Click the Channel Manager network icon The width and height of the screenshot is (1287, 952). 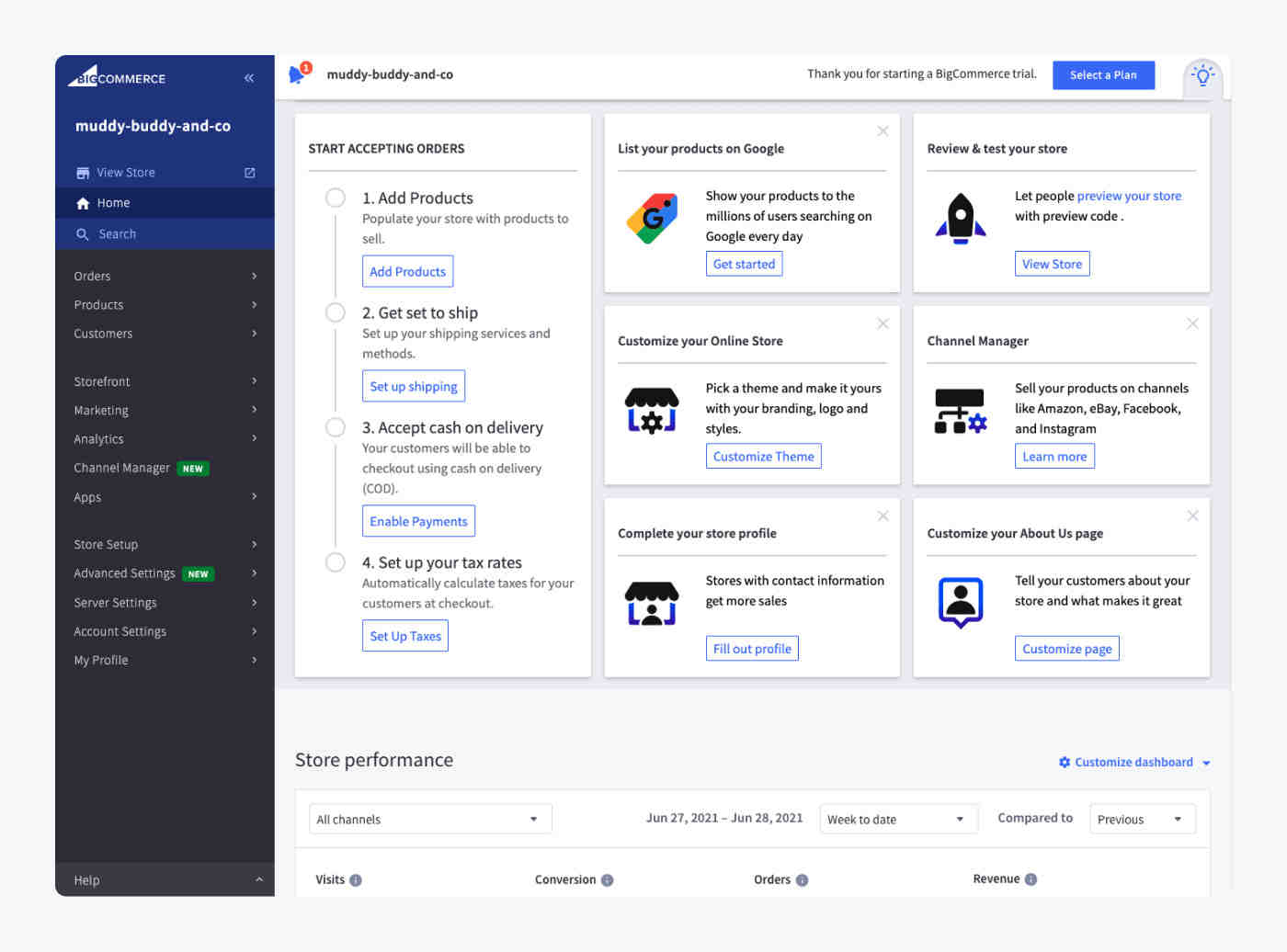pos(961,411)
